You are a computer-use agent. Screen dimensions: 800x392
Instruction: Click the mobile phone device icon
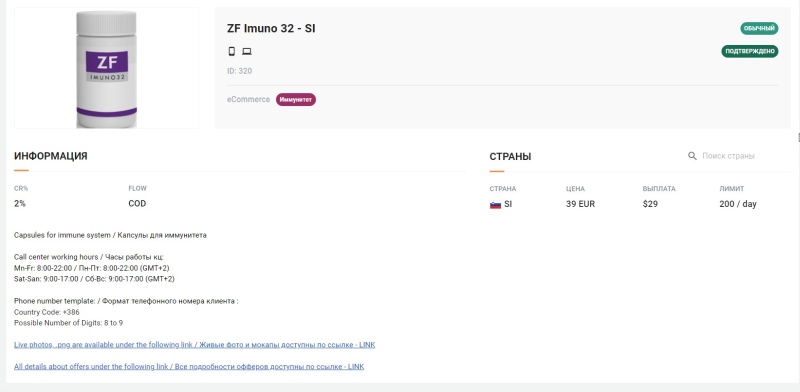tap(232, 52)
